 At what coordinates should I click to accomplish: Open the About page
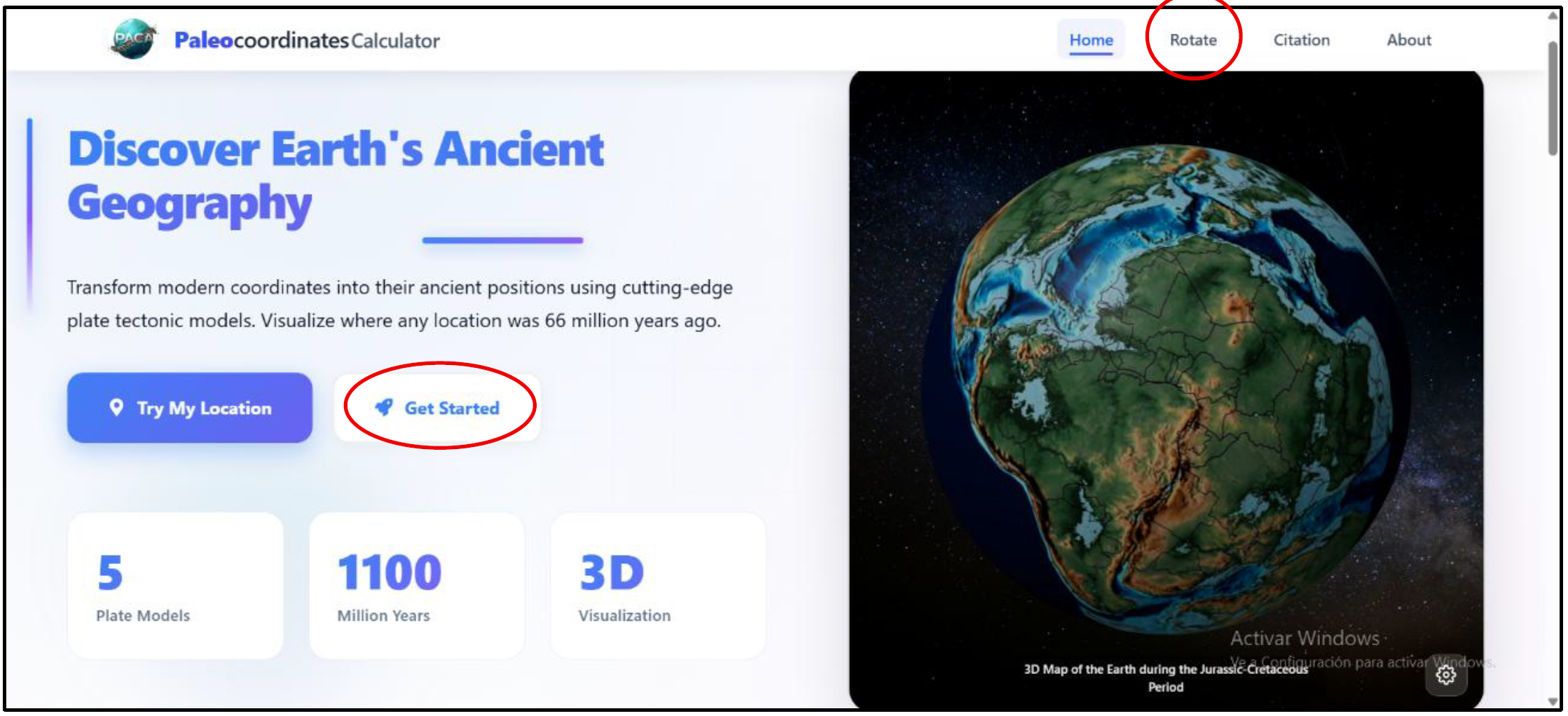1409,40
